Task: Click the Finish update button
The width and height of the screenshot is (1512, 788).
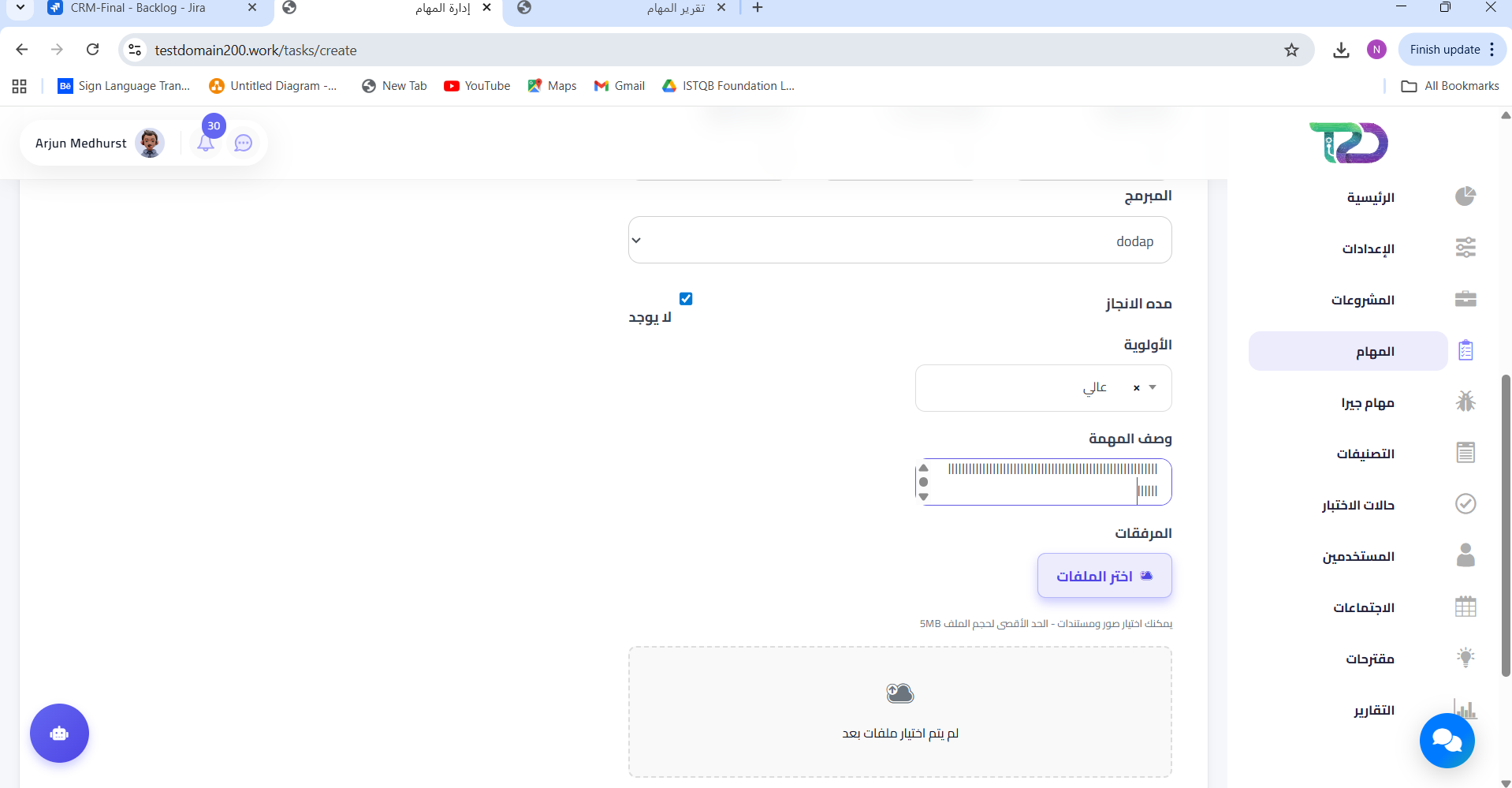Action: (x=1444, y=50)
